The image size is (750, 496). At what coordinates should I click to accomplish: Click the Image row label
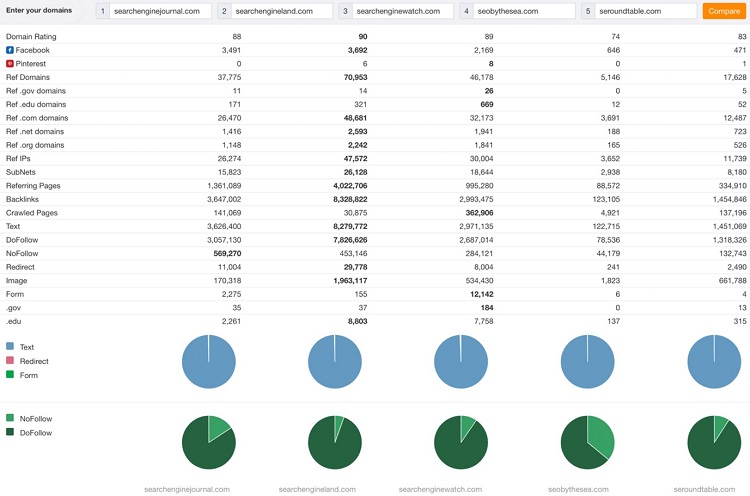[17, 281]
